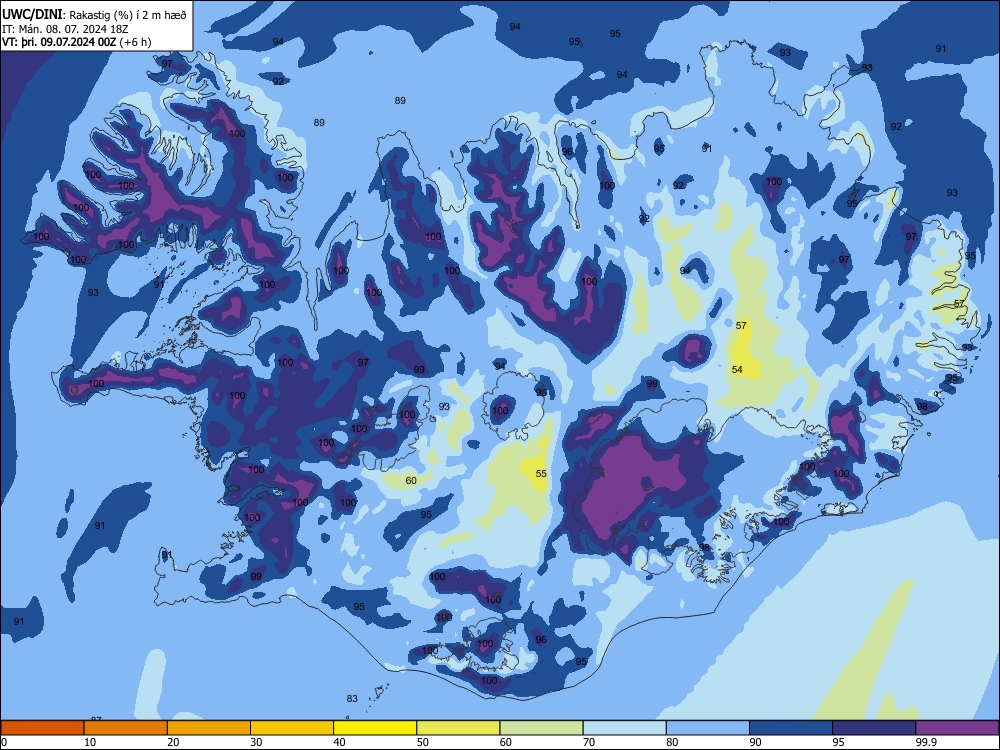This screenshot has height=750, width=1000.
Task: Click legend tick label '10'
Action: [90, 742]
